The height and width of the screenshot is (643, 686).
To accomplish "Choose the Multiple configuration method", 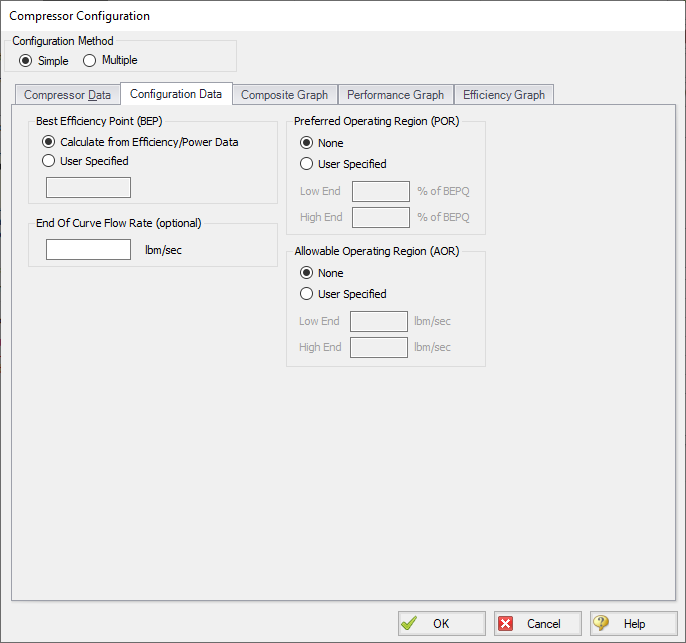I will coord(90,61).
